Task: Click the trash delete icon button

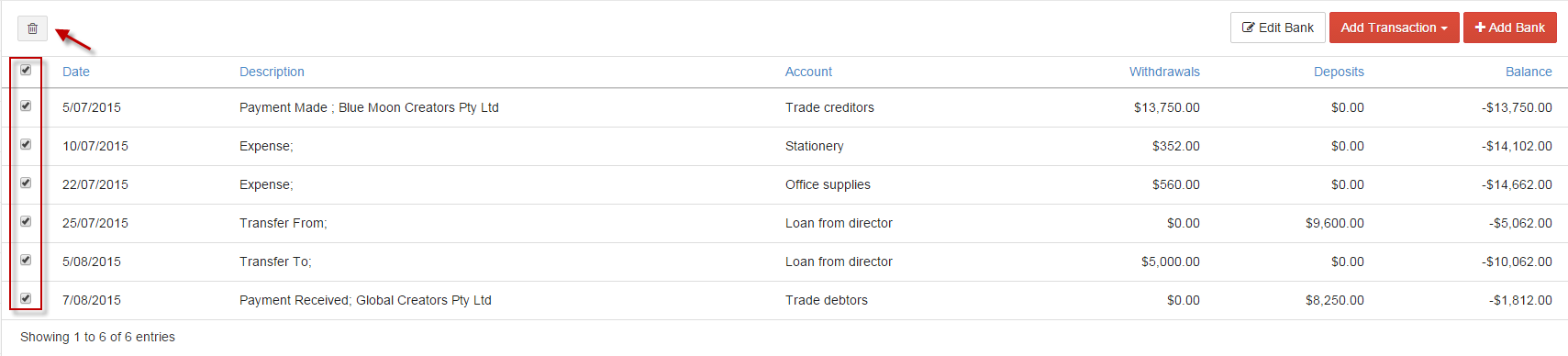Action: click(32, 28)
